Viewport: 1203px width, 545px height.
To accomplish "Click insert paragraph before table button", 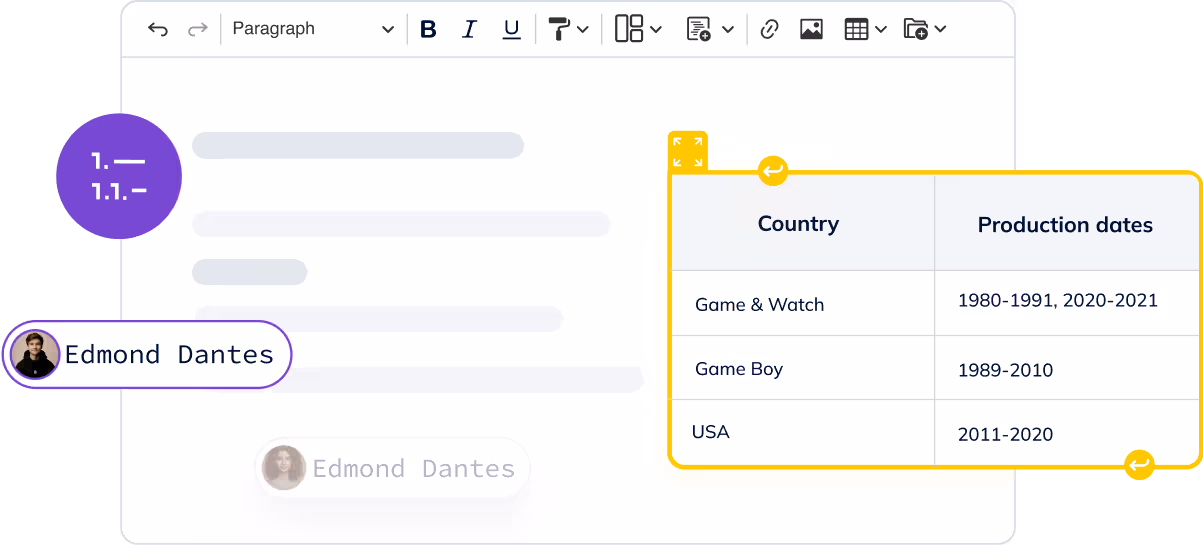I will [773, 171].
